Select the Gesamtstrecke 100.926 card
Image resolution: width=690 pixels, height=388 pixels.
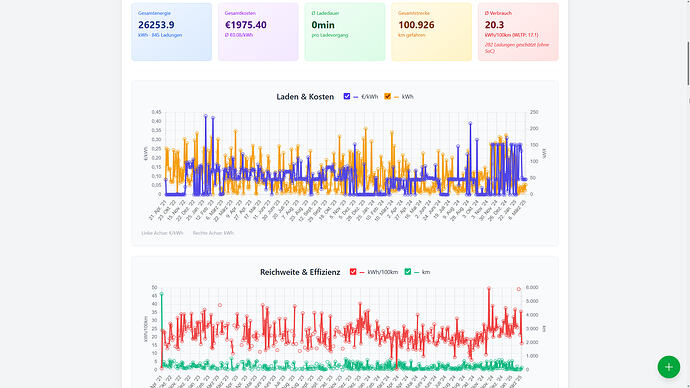coord(432,32)
